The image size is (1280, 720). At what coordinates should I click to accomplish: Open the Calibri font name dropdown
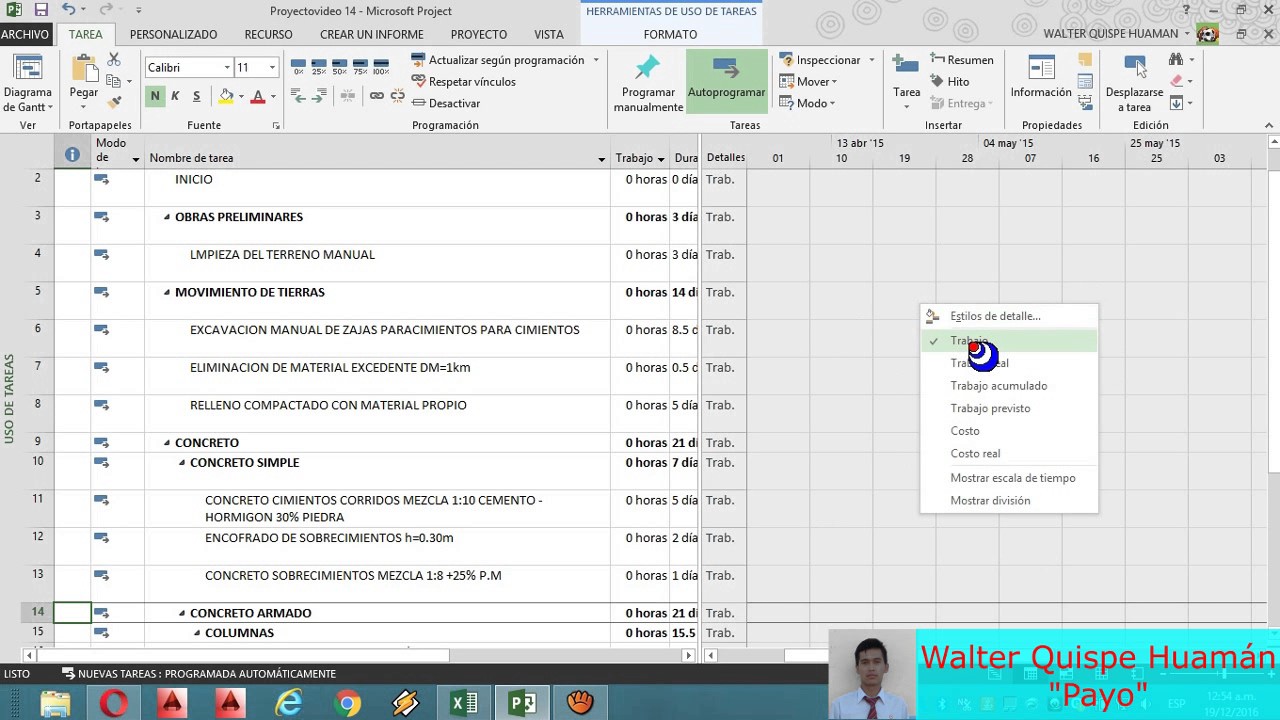tap(227, 68)
